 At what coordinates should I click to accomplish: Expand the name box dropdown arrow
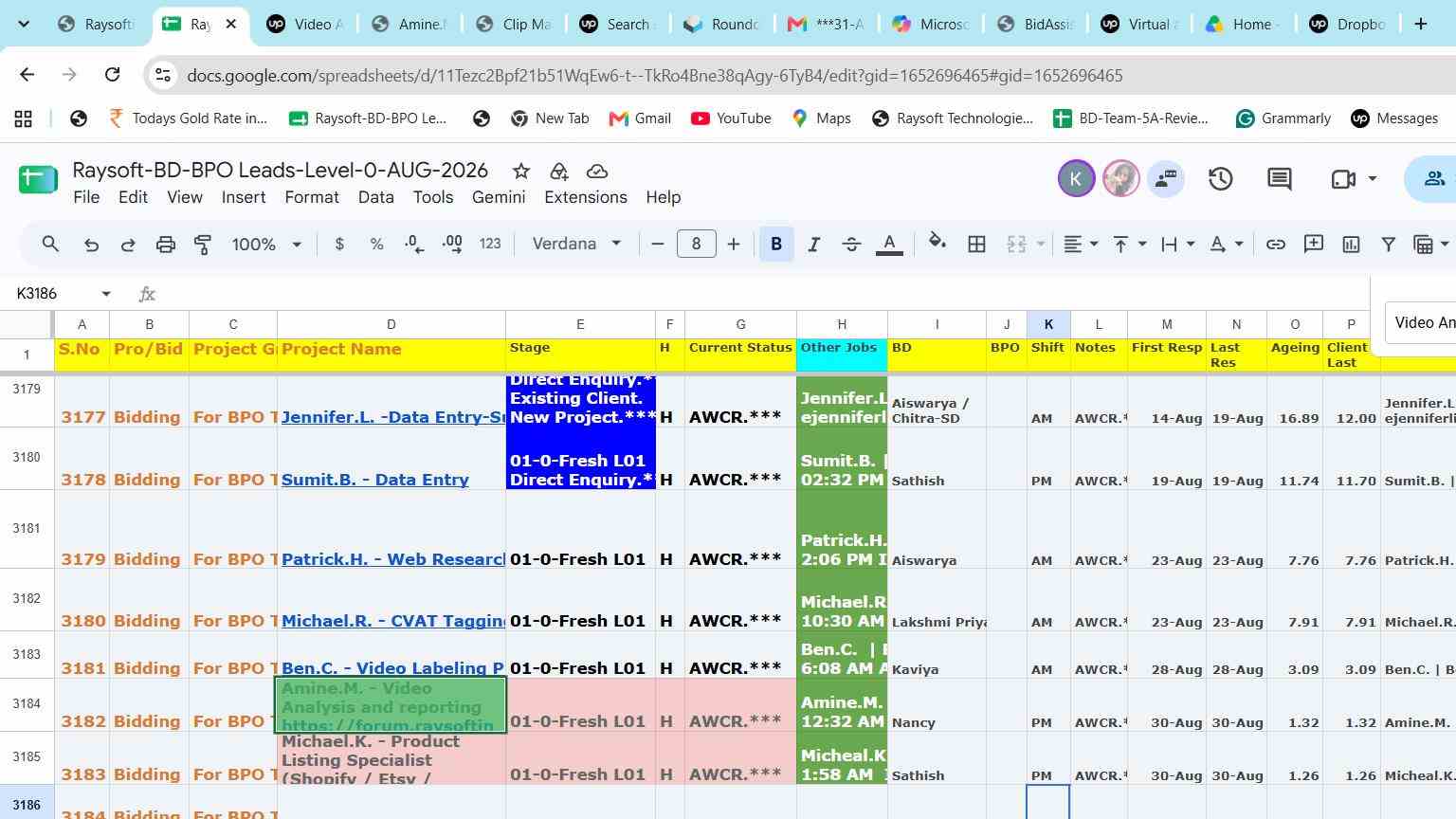106,294
